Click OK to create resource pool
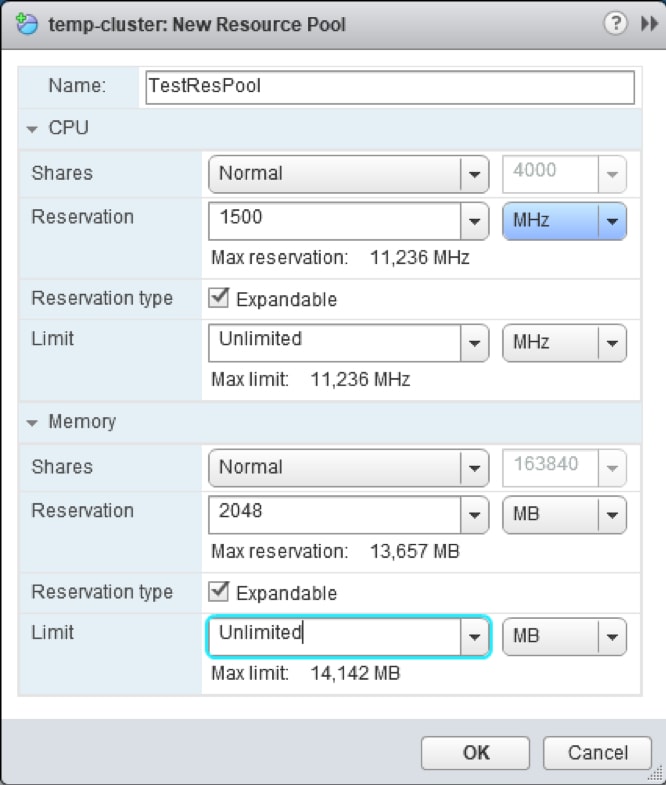Image resolution: width=666 pixels, height=785 pixels. 475,753
